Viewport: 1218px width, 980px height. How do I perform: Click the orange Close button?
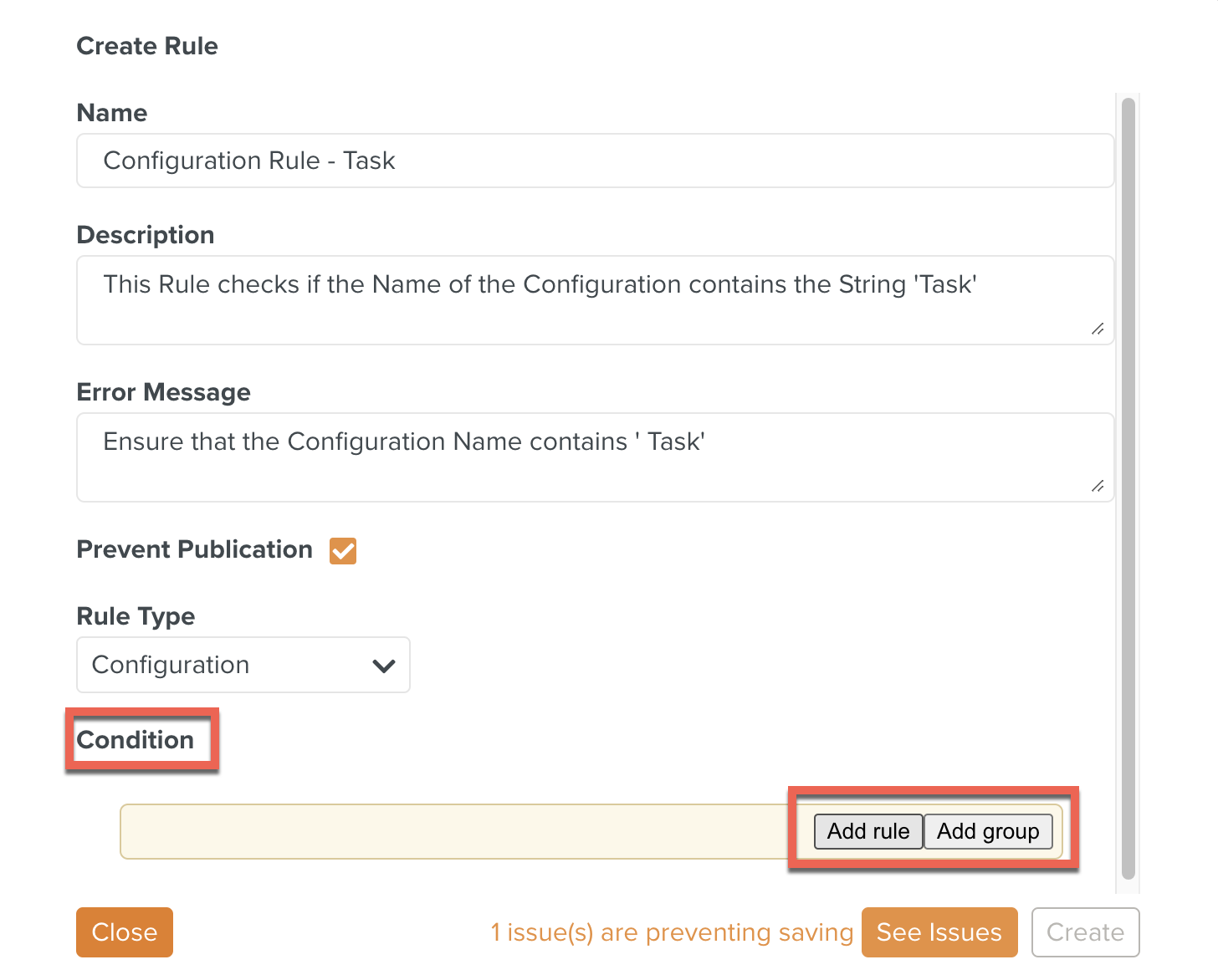pos(125,932)
